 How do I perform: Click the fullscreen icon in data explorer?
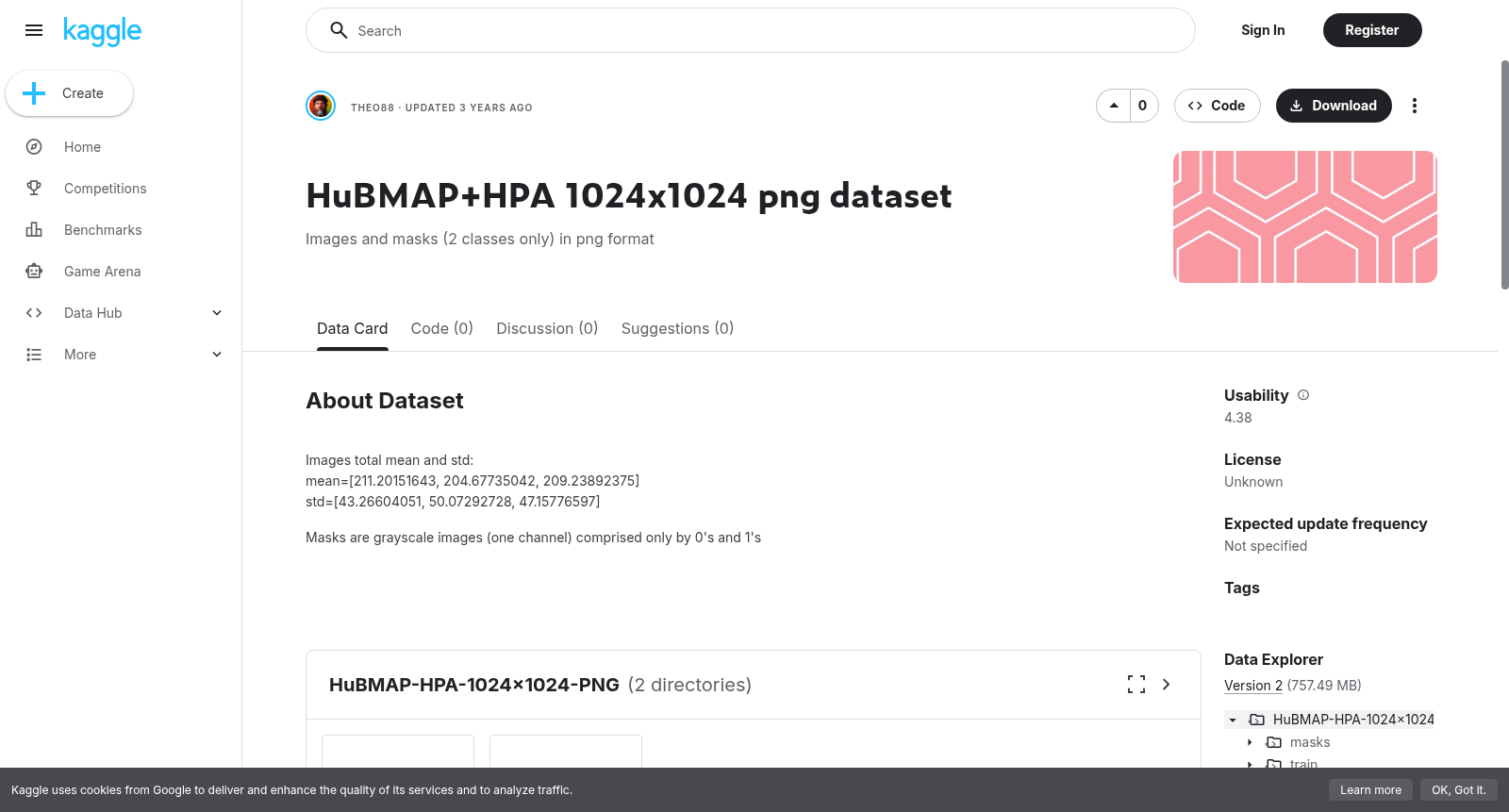tap(1136, 685)
